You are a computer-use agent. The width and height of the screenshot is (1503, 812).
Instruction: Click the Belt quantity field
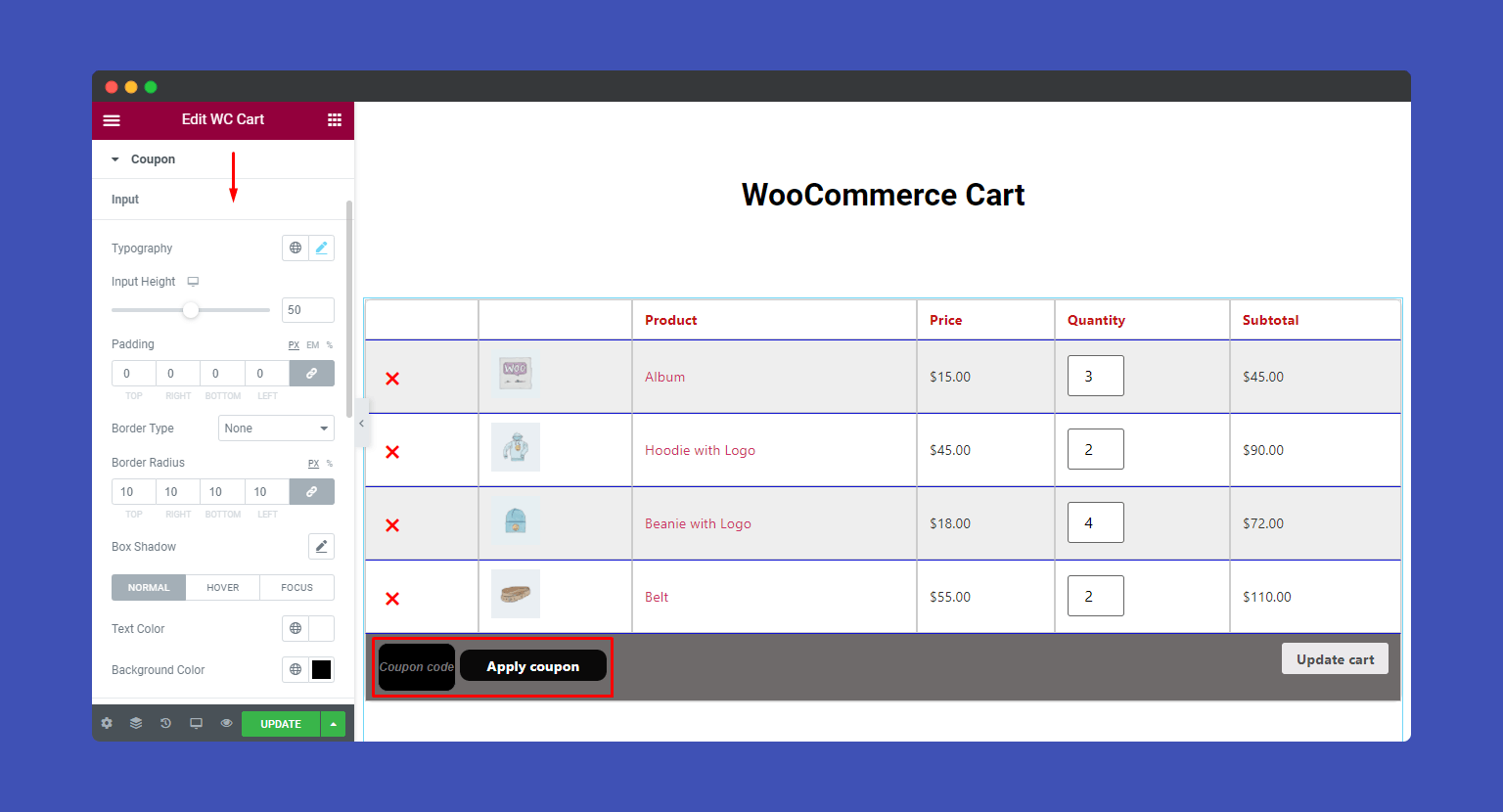pos(1096,596)
